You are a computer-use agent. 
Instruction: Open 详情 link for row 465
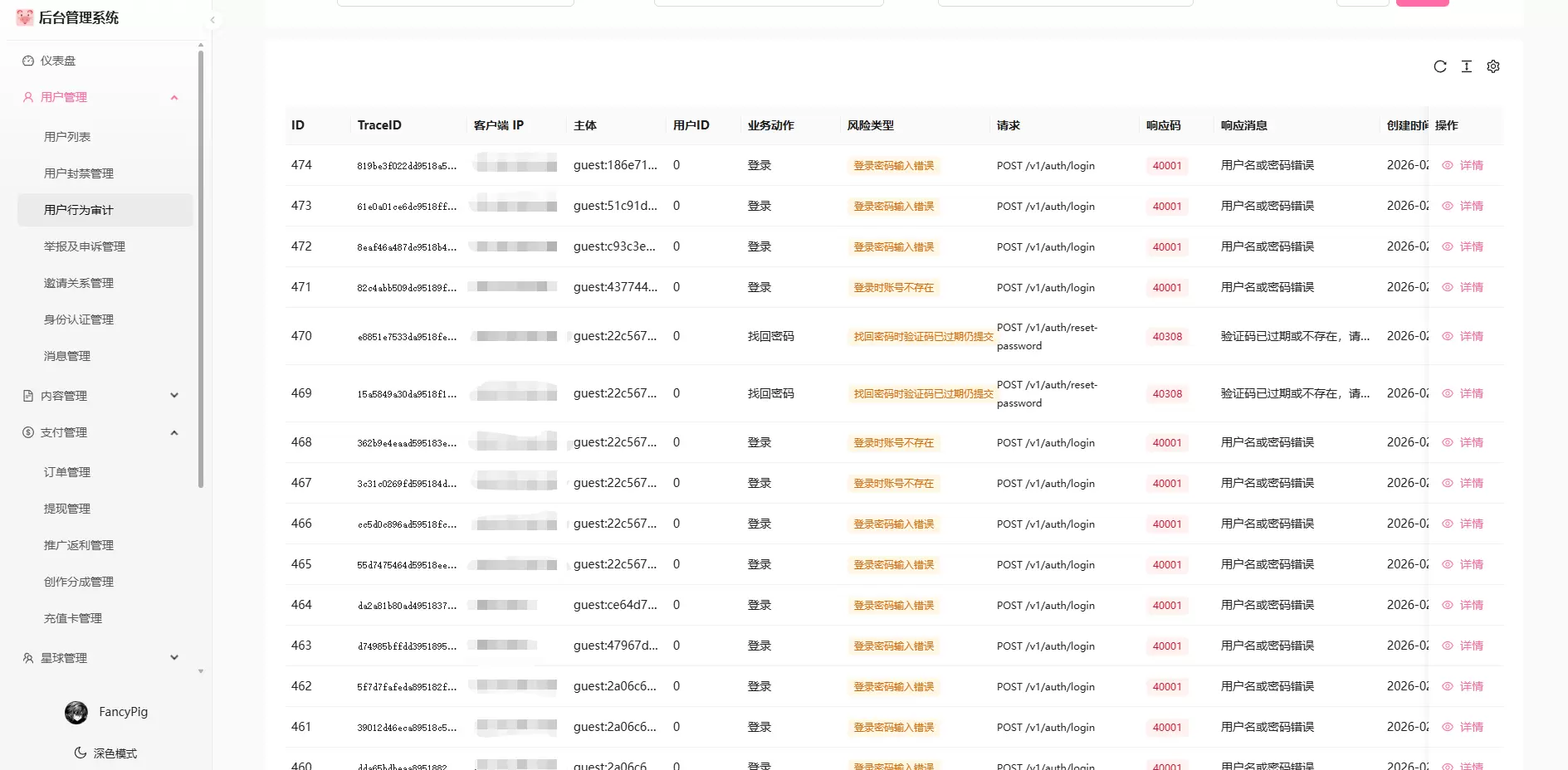click(1471, 564)
